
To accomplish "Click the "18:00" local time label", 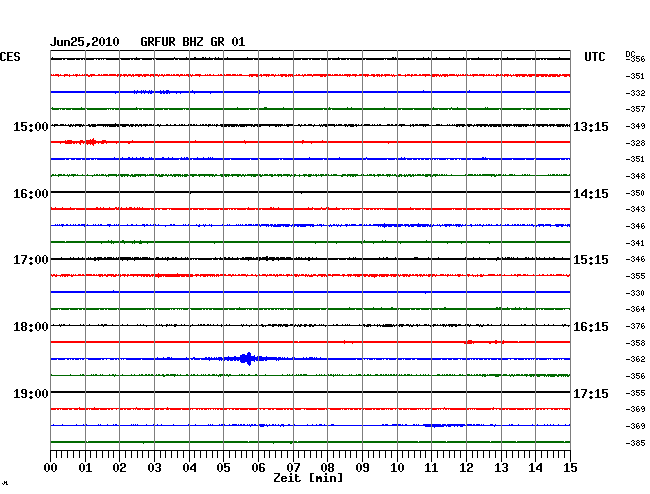I will tap(31, 327).
